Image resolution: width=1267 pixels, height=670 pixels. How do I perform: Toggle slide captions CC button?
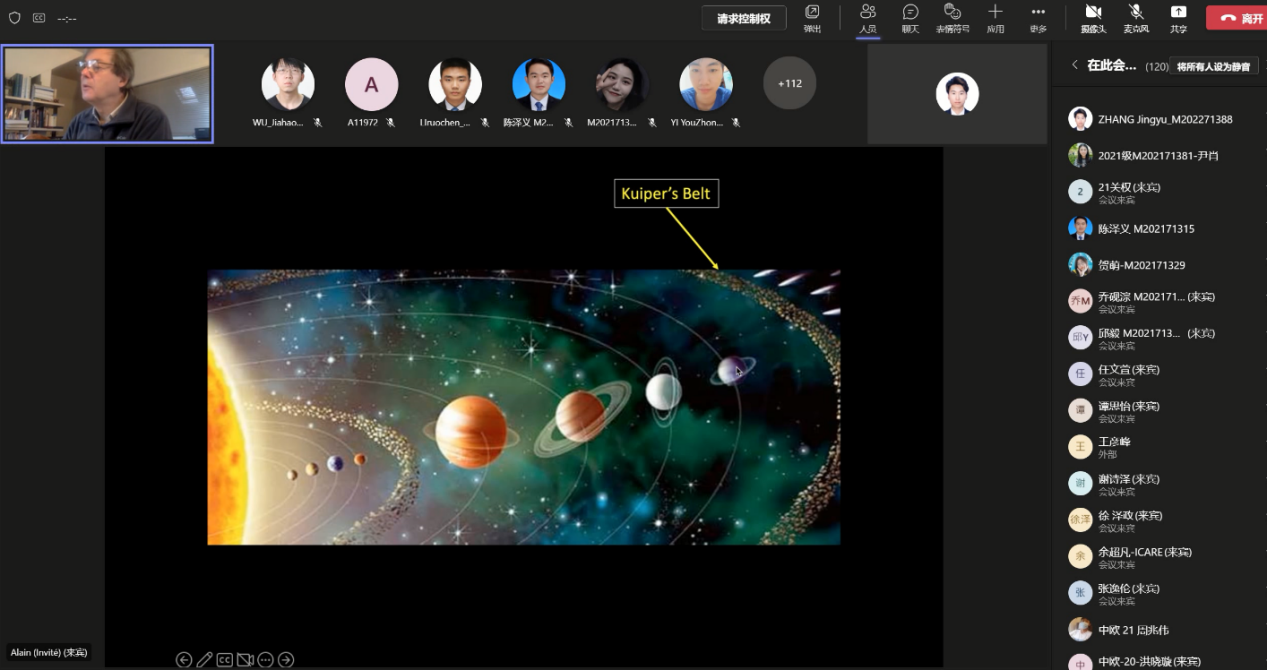click(225, 660)
